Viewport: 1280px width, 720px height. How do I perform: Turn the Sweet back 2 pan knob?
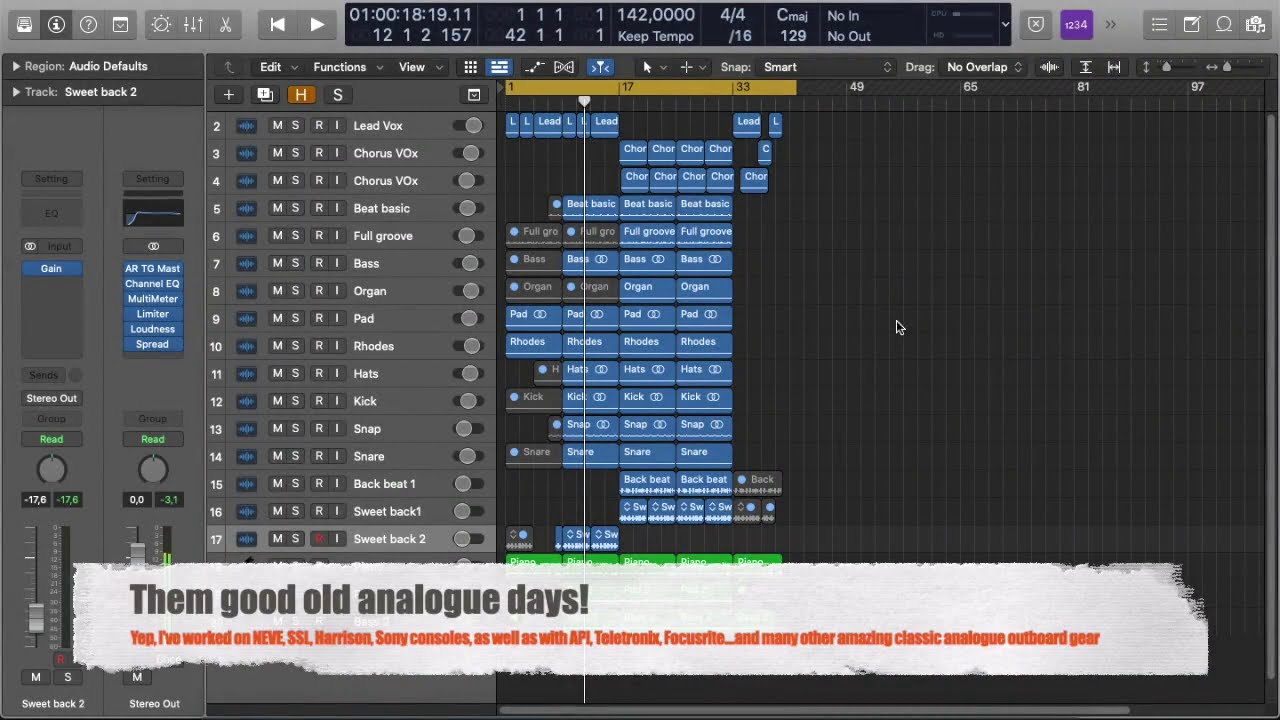pos(51,469)
